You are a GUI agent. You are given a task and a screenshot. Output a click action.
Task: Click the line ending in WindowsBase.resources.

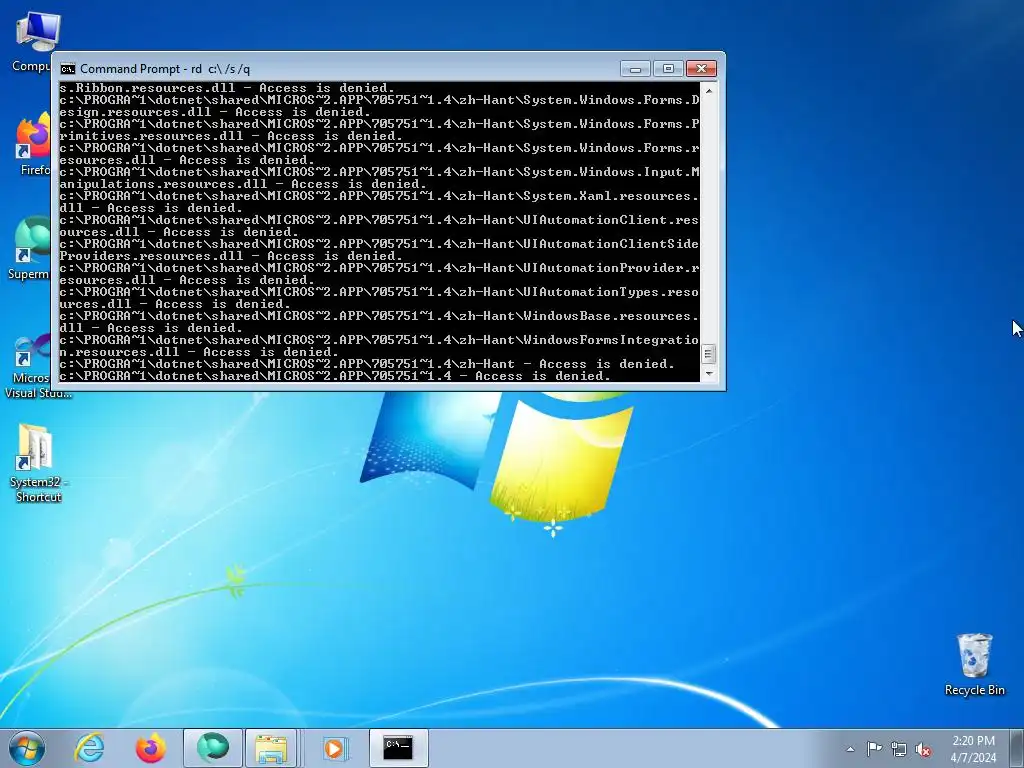(379, 315)
